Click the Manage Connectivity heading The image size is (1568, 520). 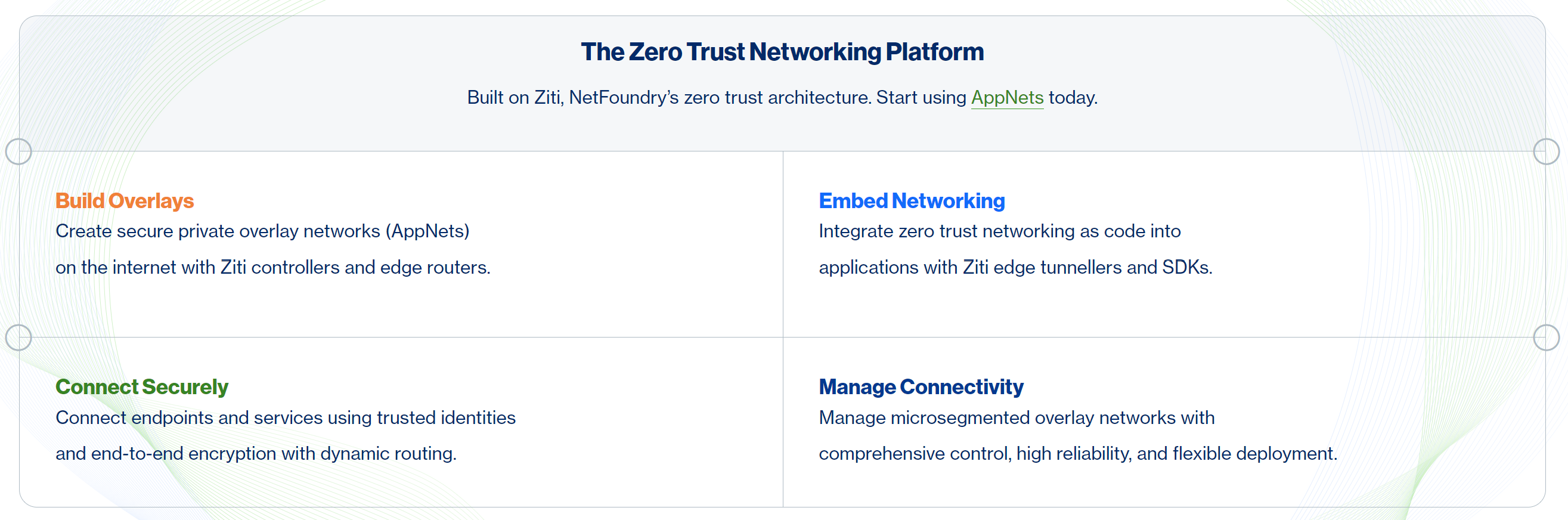[x=921, y=386]
